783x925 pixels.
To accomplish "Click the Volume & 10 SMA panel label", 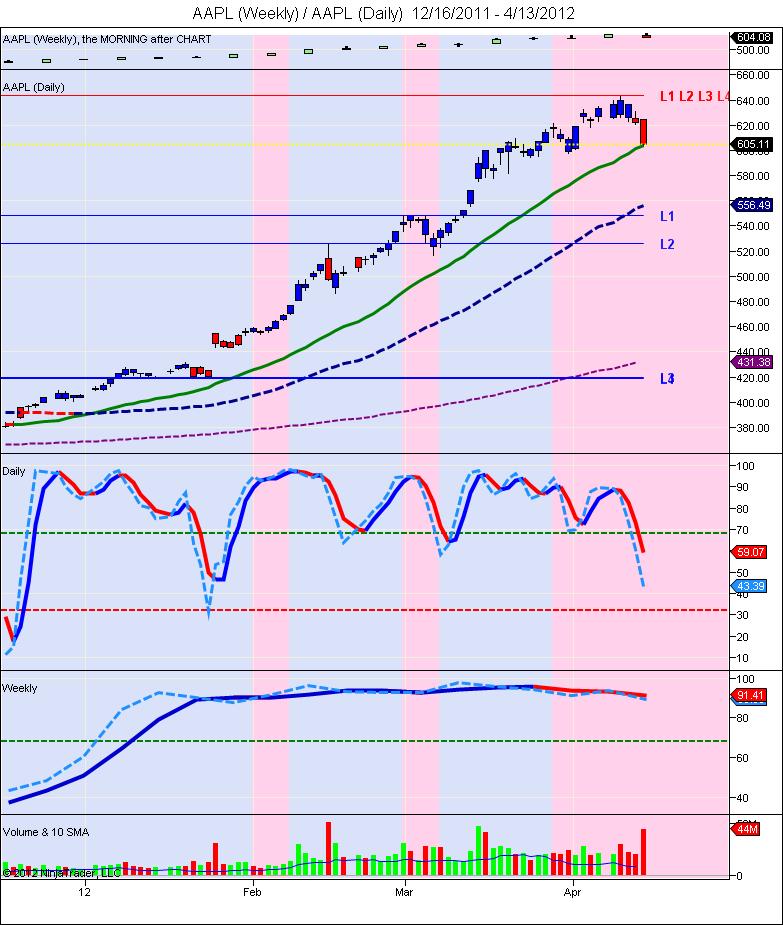I will tap(46, 832).
